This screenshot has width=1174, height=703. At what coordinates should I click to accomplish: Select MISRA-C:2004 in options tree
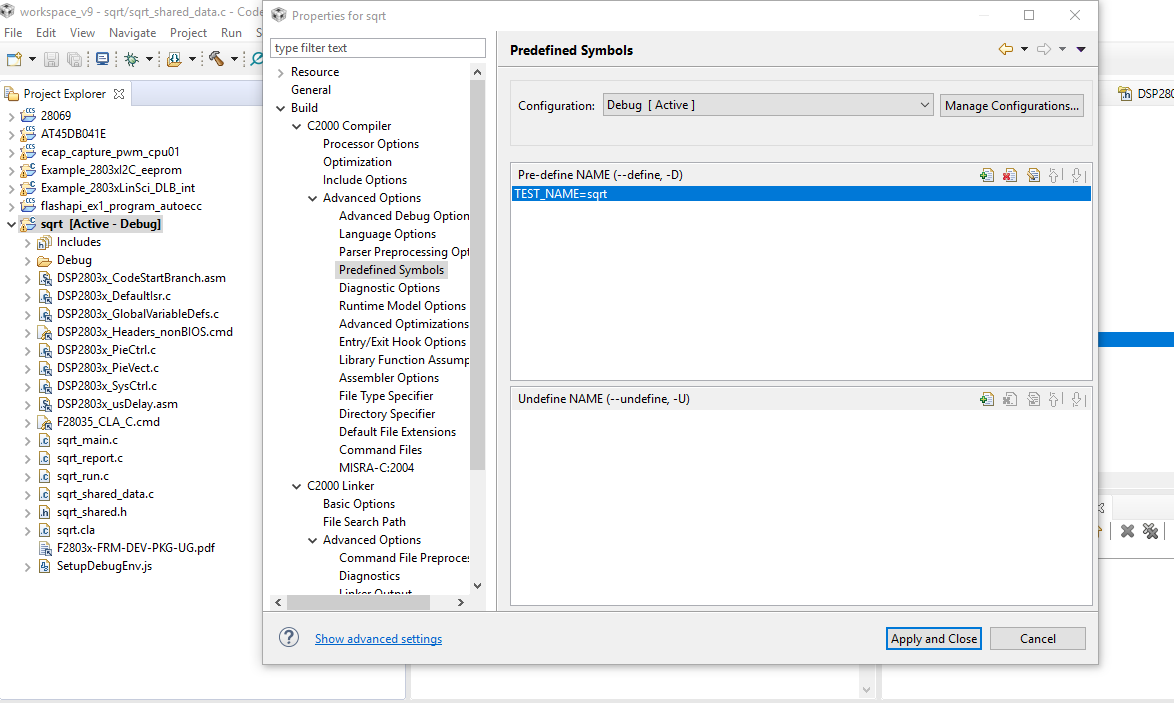376,468
